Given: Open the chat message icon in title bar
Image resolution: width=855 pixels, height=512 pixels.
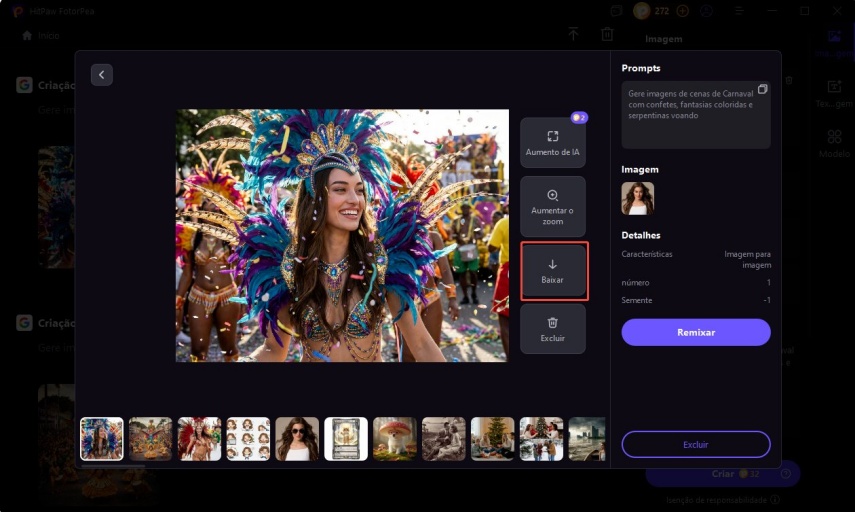Looking at the screenshot, I should tap(616, 11).
